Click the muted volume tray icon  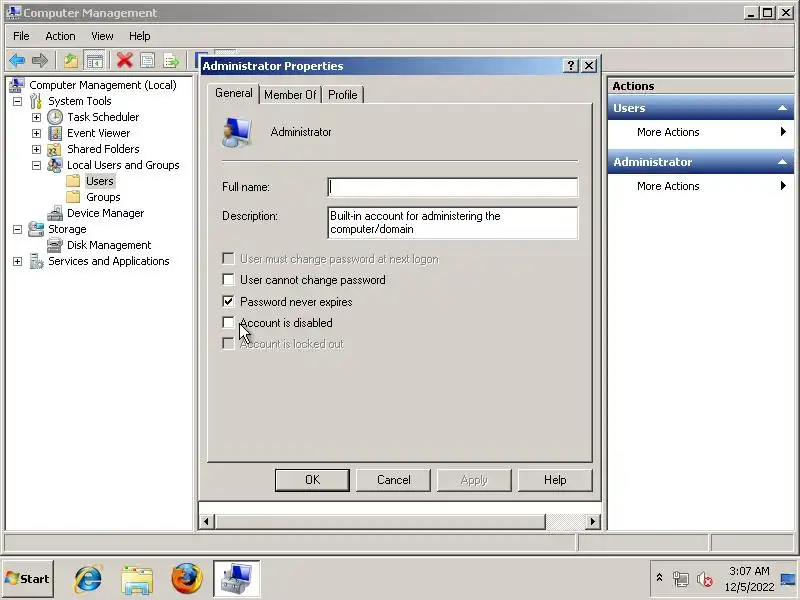click(705, 579)
